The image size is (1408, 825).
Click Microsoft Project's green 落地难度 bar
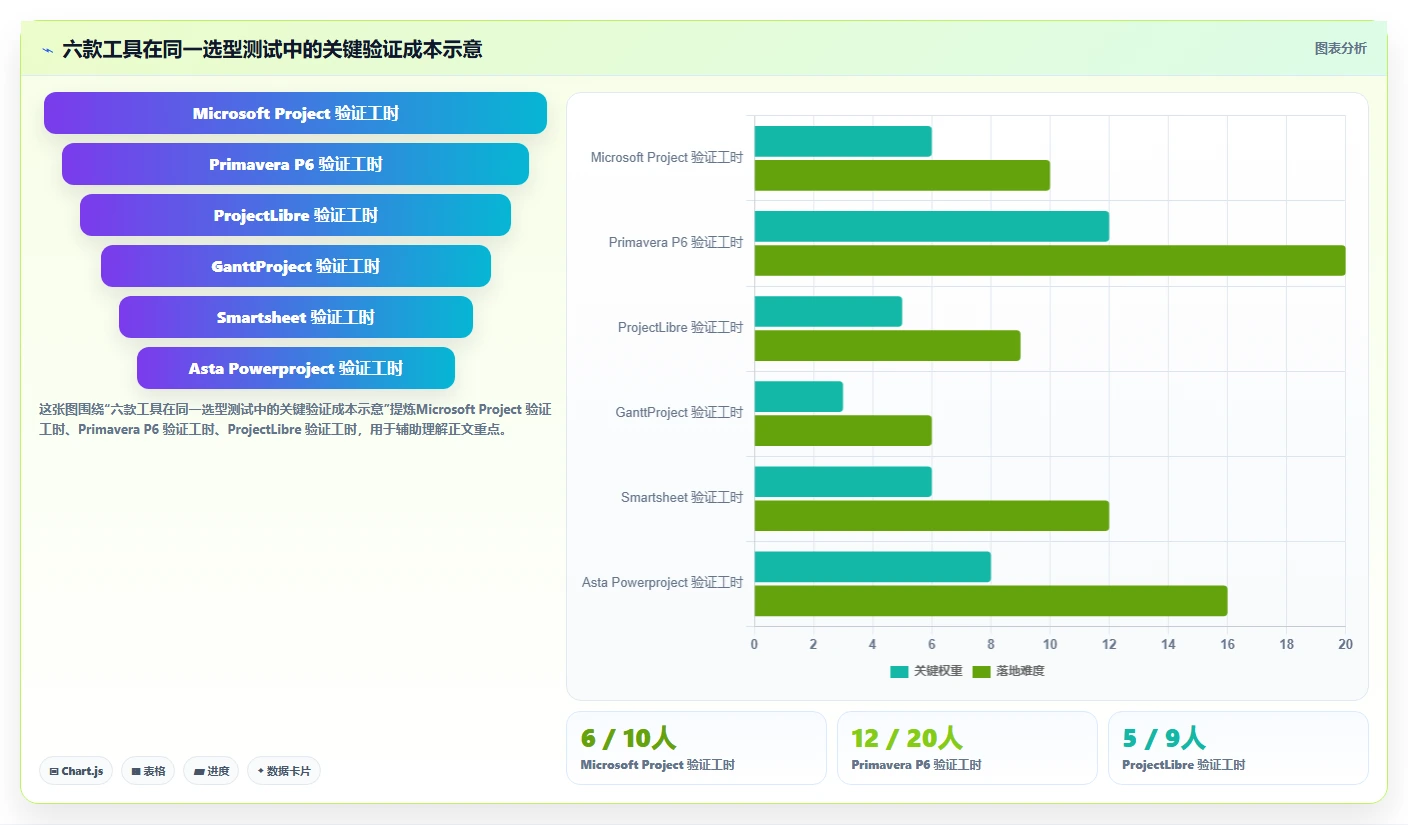click(x=902, y=175)
